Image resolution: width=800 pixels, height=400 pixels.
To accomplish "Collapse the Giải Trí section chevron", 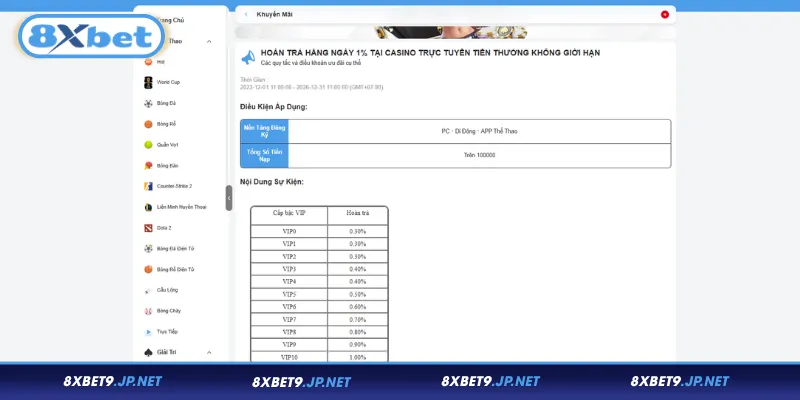I will coord(209,353).
